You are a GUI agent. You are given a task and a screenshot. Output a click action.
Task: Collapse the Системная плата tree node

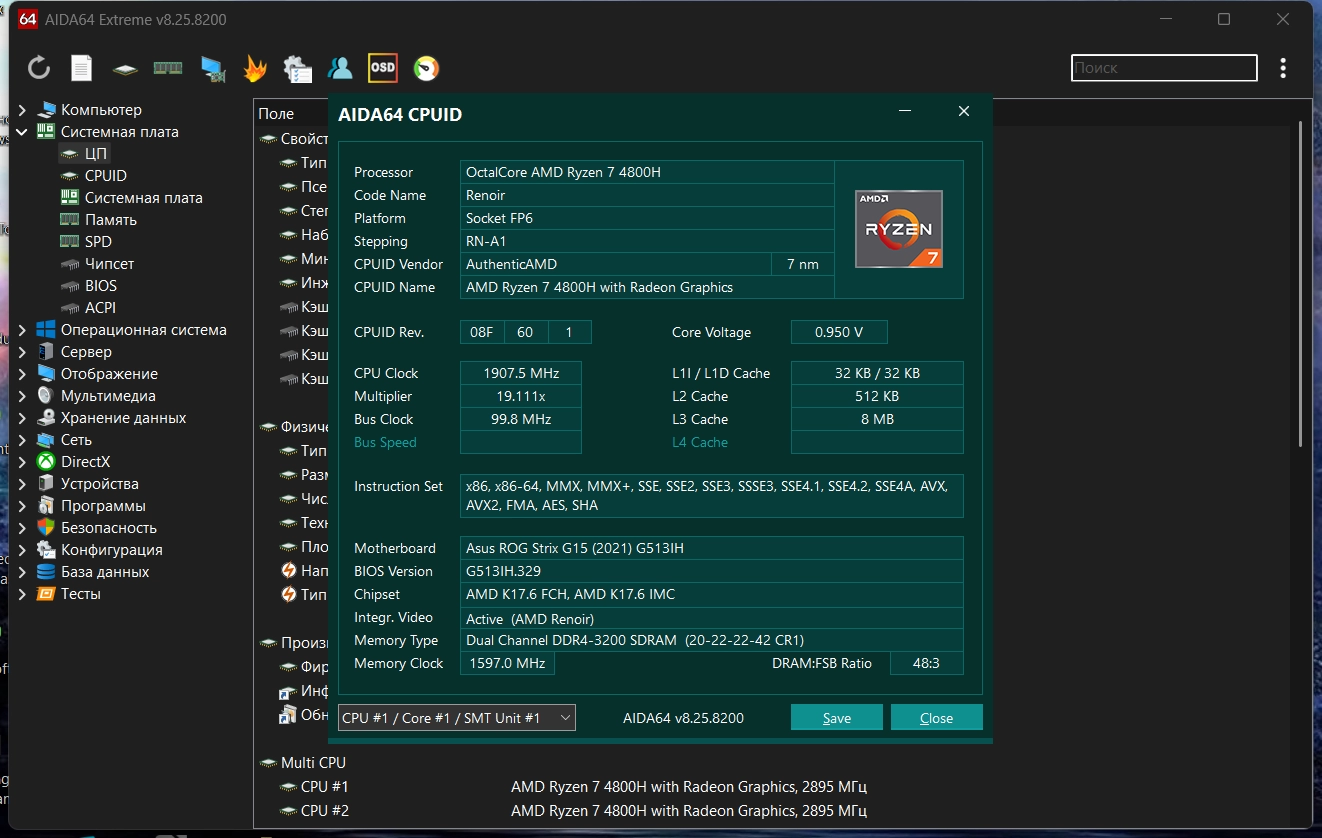[22, 132]
